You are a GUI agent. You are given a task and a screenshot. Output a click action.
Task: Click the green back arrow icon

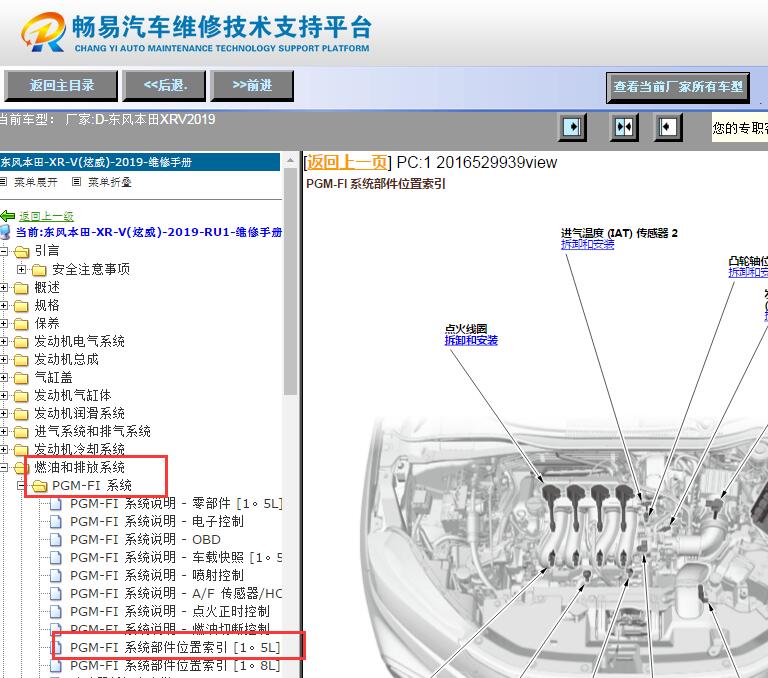[x=8, y=216]
